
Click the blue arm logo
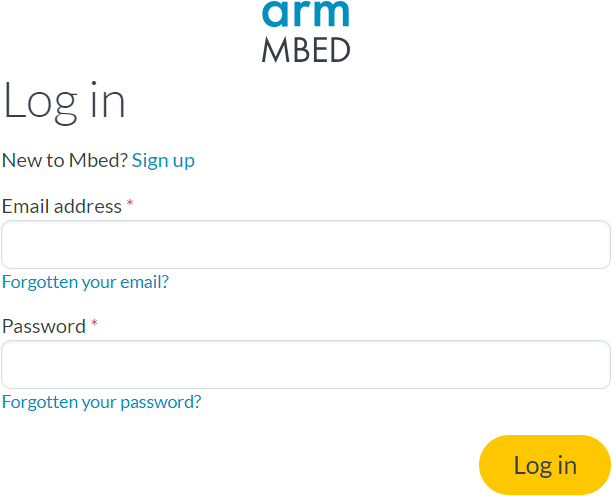306,14
